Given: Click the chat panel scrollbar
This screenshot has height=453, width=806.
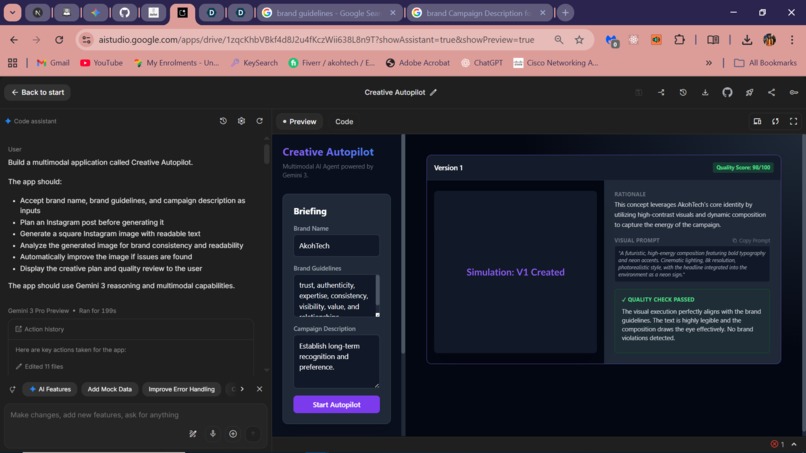Looking at the screenshot, I should click(266, 153).
